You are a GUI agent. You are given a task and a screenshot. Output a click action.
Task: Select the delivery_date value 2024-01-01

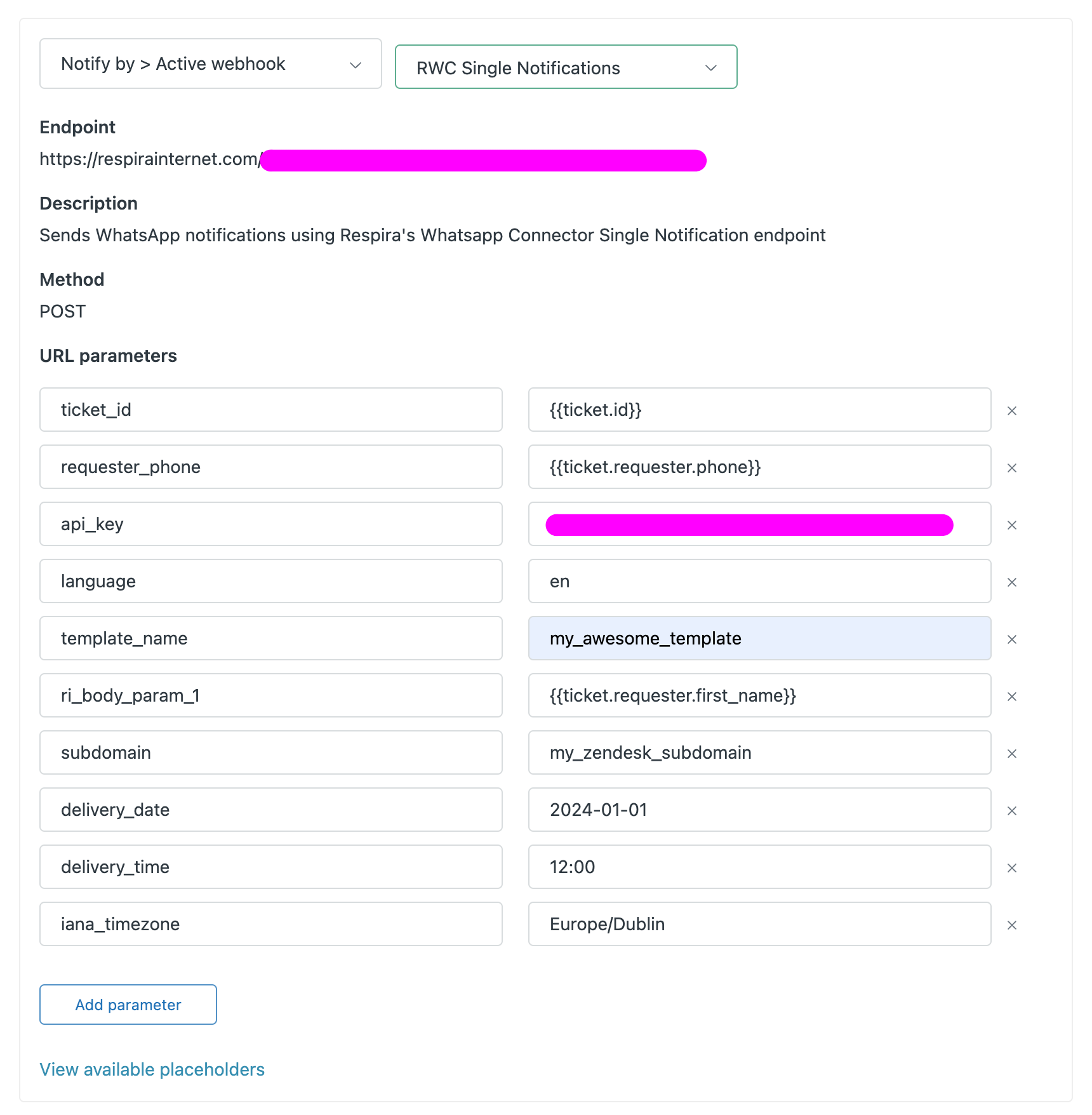[x=759, y=810]
